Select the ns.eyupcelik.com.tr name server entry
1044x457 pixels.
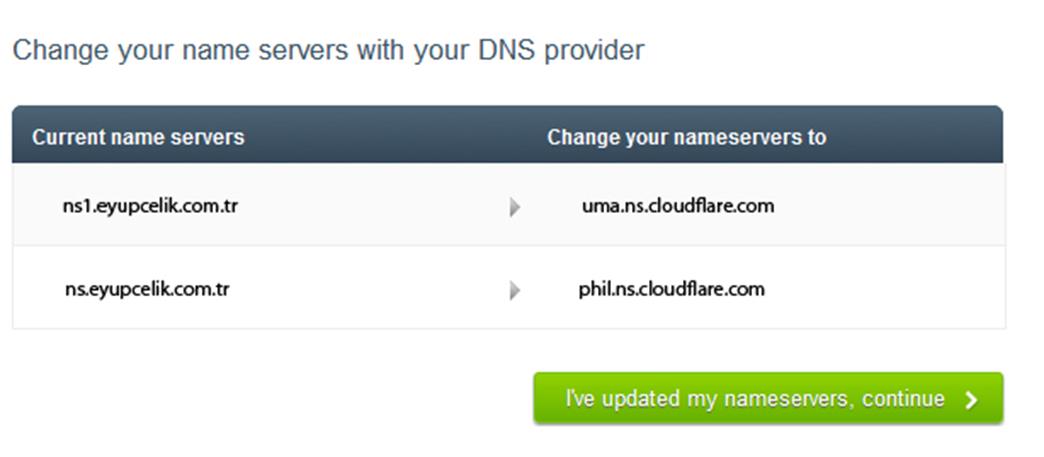pyautogui.click(x=147, y=289)
